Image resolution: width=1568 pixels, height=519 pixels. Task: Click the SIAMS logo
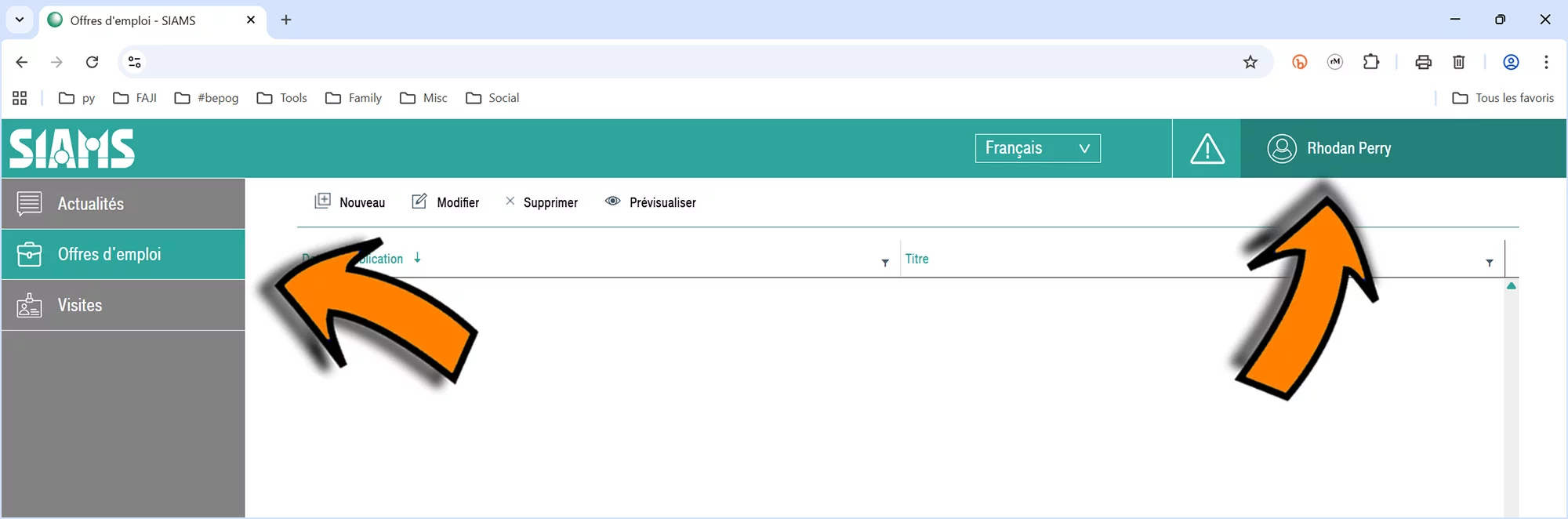(x=72, y=149)
